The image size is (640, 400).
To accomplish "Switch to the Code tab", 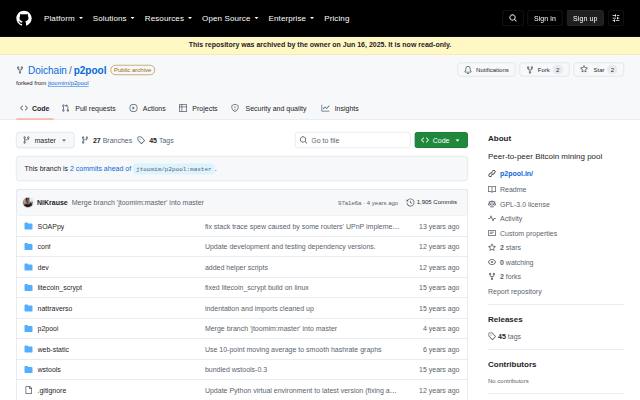I will 35,109.
